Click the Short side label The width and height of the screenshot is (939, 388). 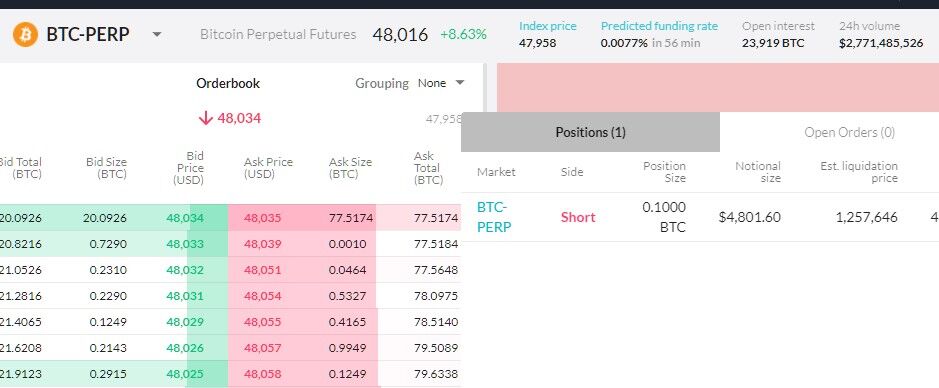pyautogui.click(x=578, y=217)
